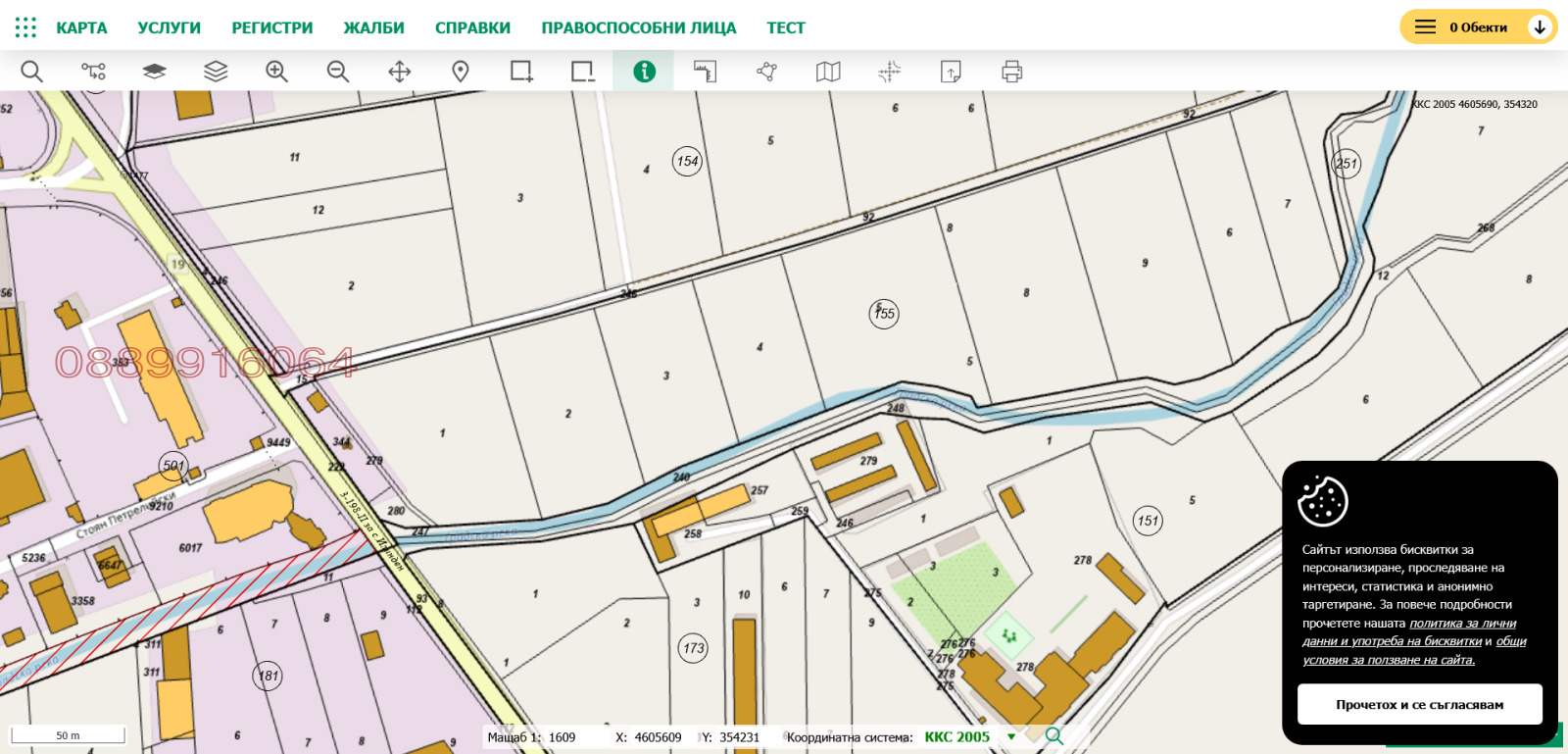Image resolution: width=1568 pixels, height=754 pixels.
Task: Open the ККС 2005 coordinate system dropdown
Action: coord(1011,737)
